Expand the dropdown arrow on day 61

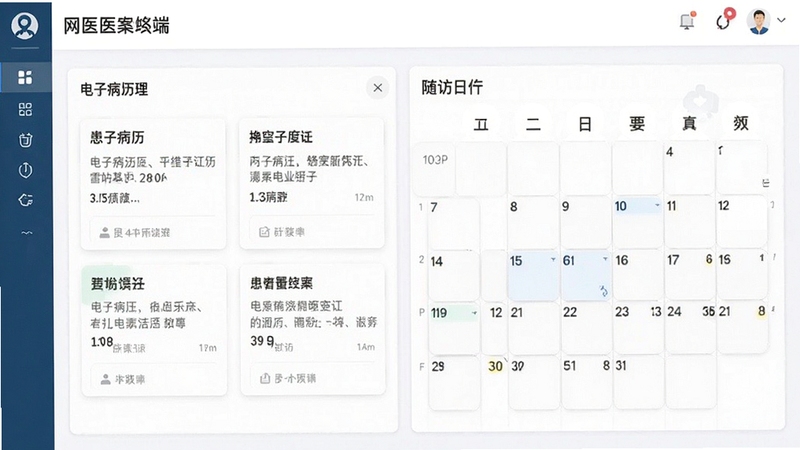click(605, 259)
